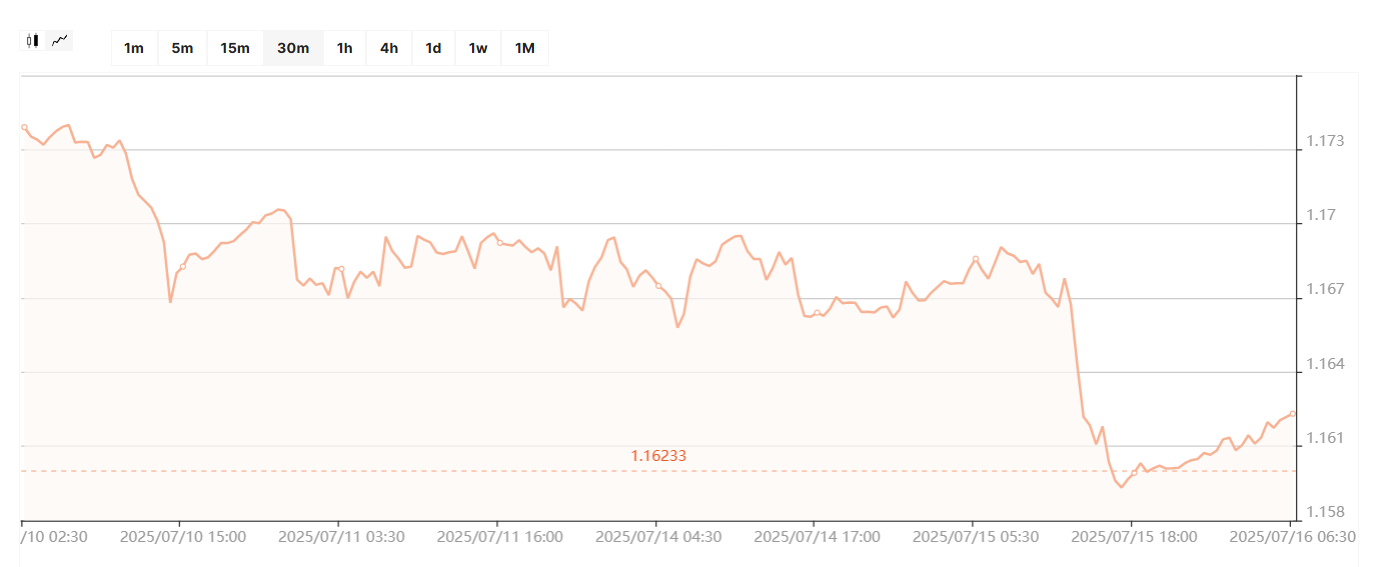1384x567 pixels.
Task: Click the 1.173 price axis label
Action: pos(1324,142)
